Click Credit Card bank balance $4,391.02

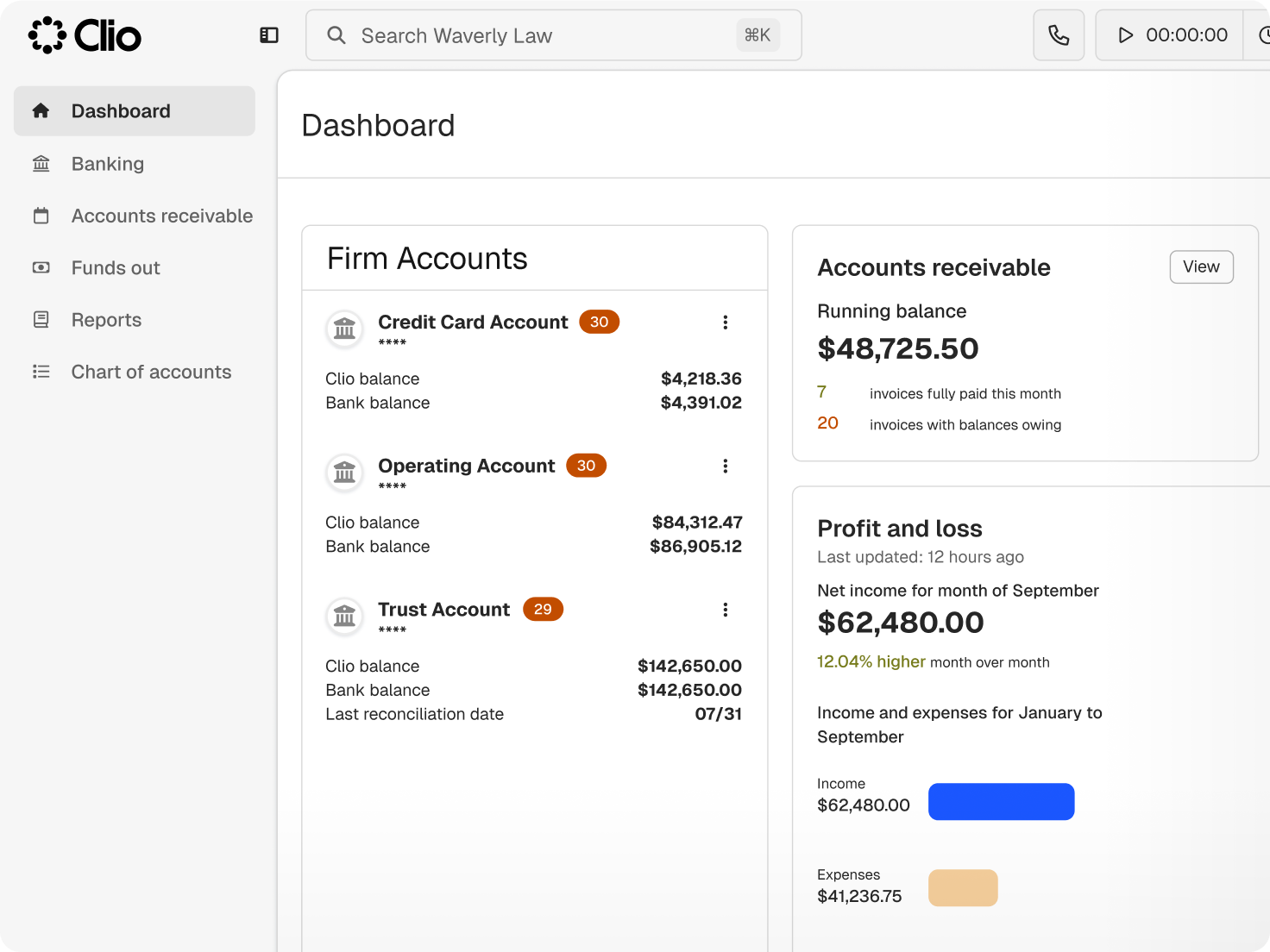coord(701,403)
